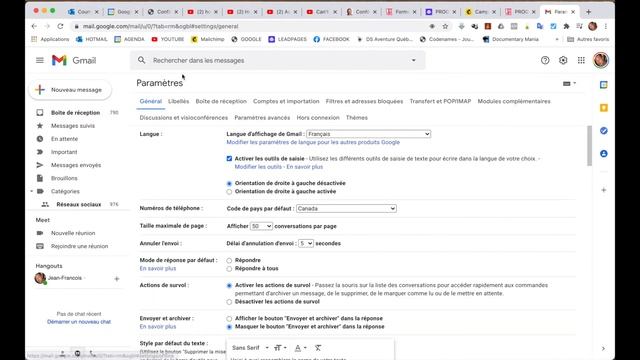This screenshot has width=640, height=360.
Task: Open the Thèmes tab
Action: 357,118
